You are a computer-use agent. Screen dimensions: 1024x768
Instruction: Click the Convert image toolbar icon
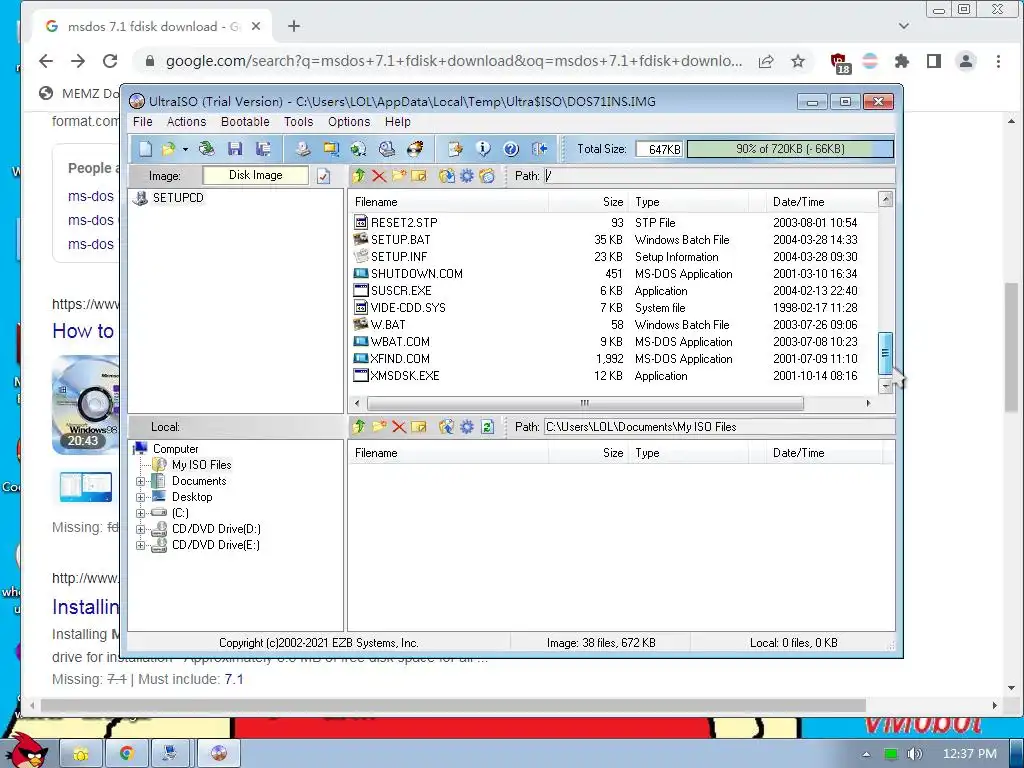click(x=359, y=149)
